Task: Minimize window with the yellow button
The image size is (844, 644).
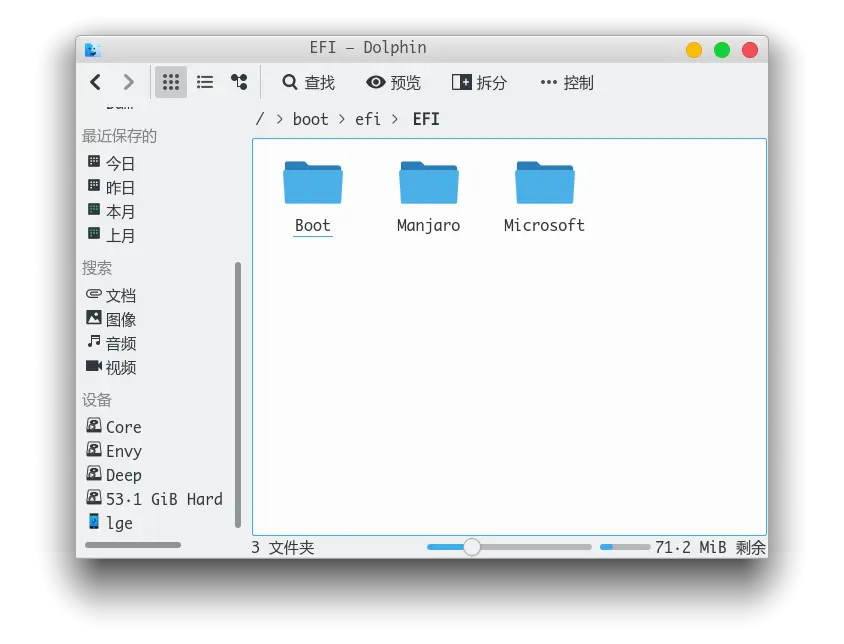Action: pos(694,50)
